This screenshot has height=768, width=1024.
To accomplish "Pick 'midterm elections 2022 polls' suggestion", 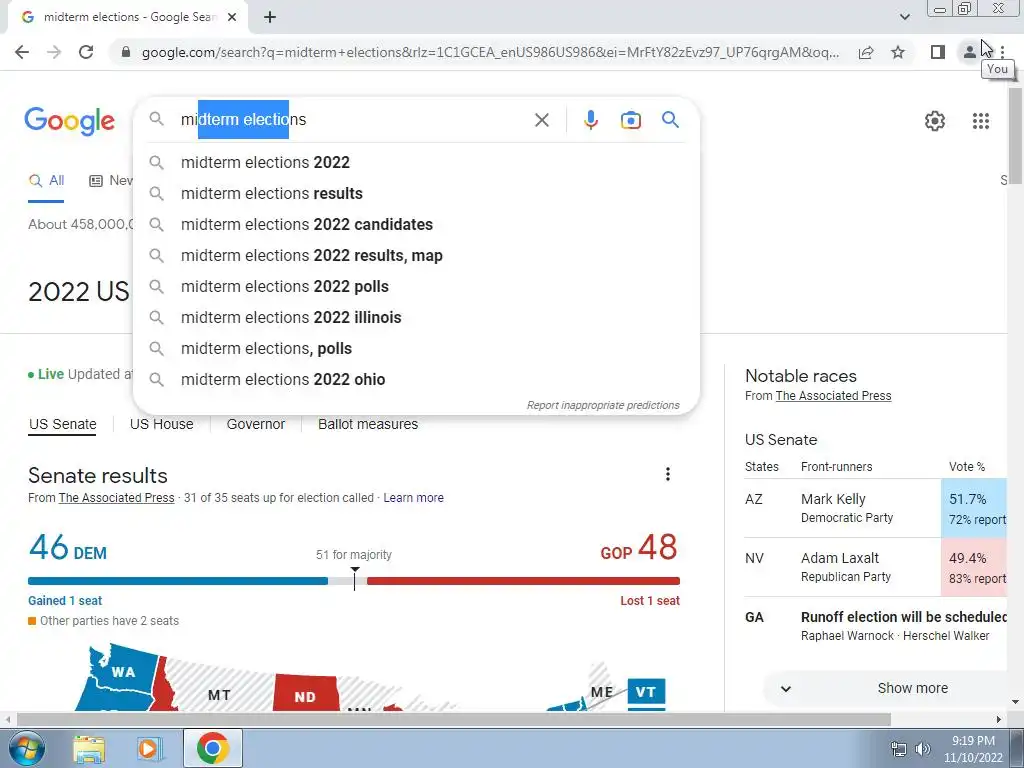I will [416, 287].
